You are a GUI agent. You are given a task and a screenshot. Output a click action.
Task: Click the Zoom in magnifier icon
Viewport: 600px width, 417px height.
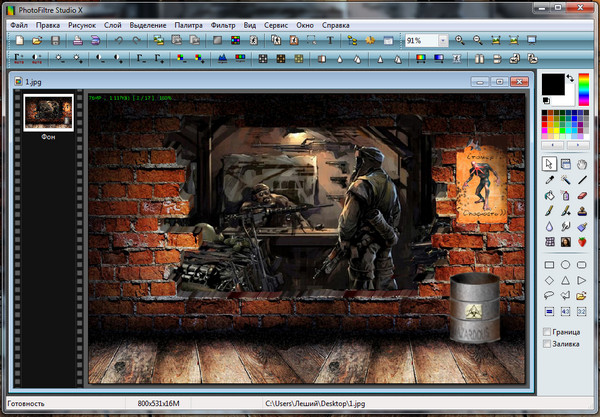point(461,41)
